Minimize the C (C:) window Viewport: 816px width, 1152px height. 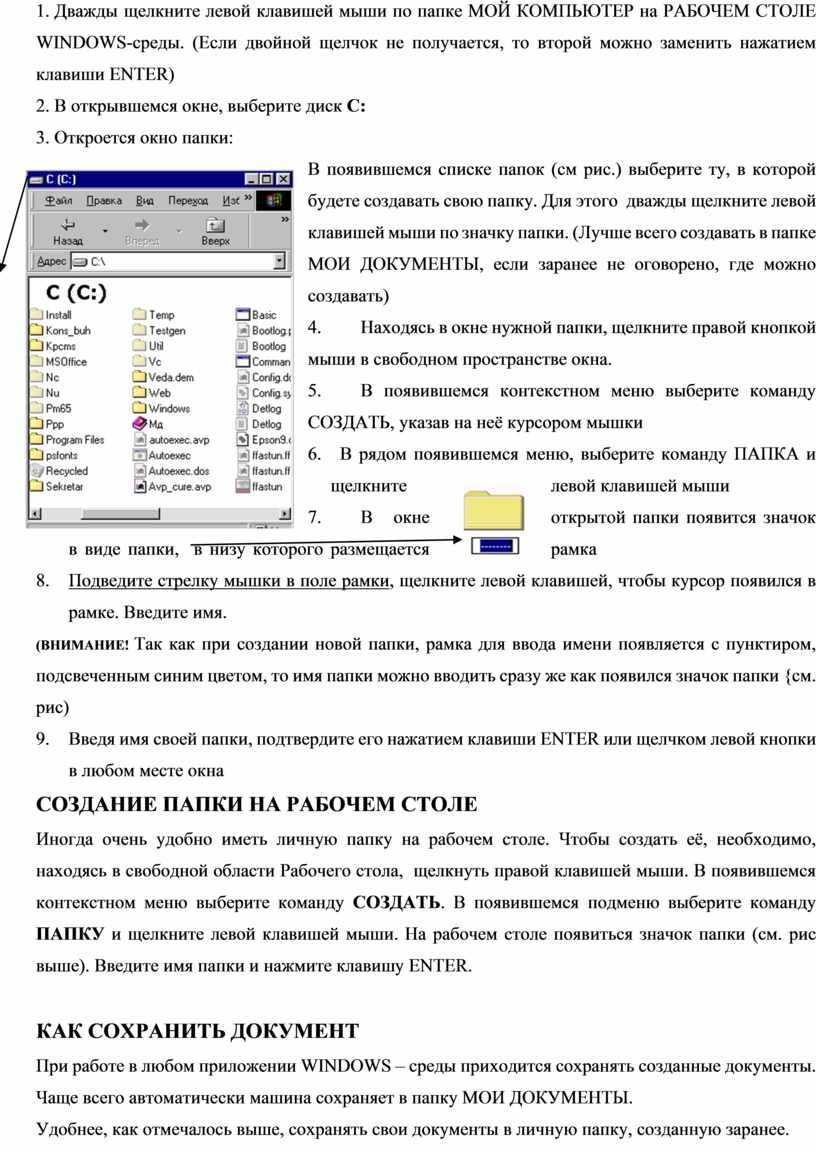[x=251, y=179]
